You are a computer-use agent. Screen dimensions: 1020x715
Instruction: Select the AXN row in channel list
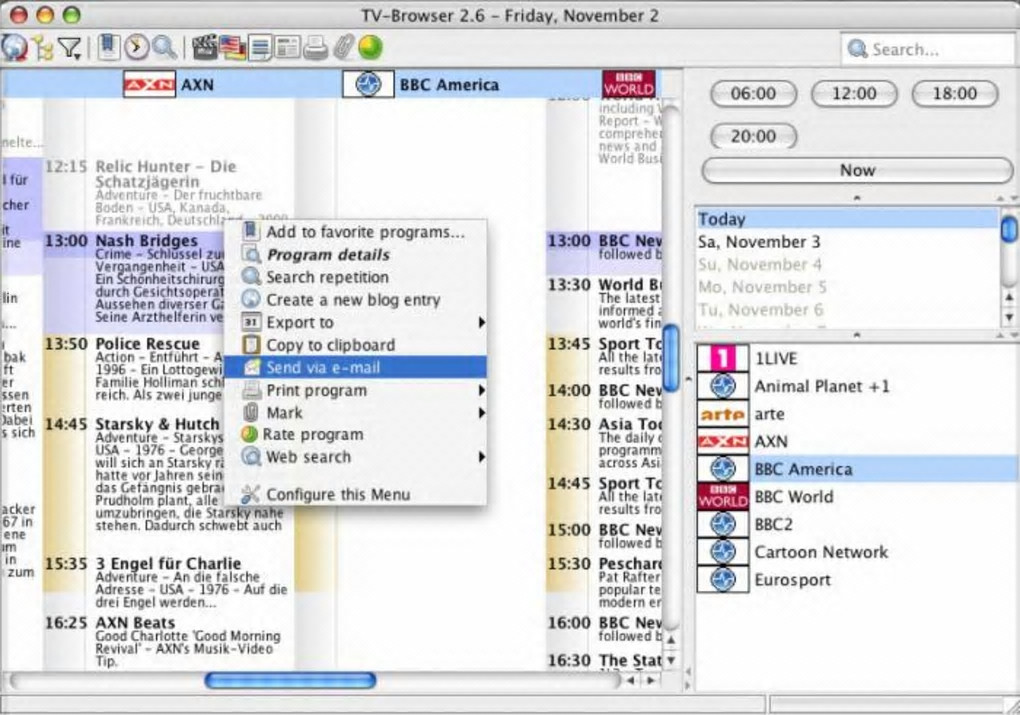click(857, 442)
